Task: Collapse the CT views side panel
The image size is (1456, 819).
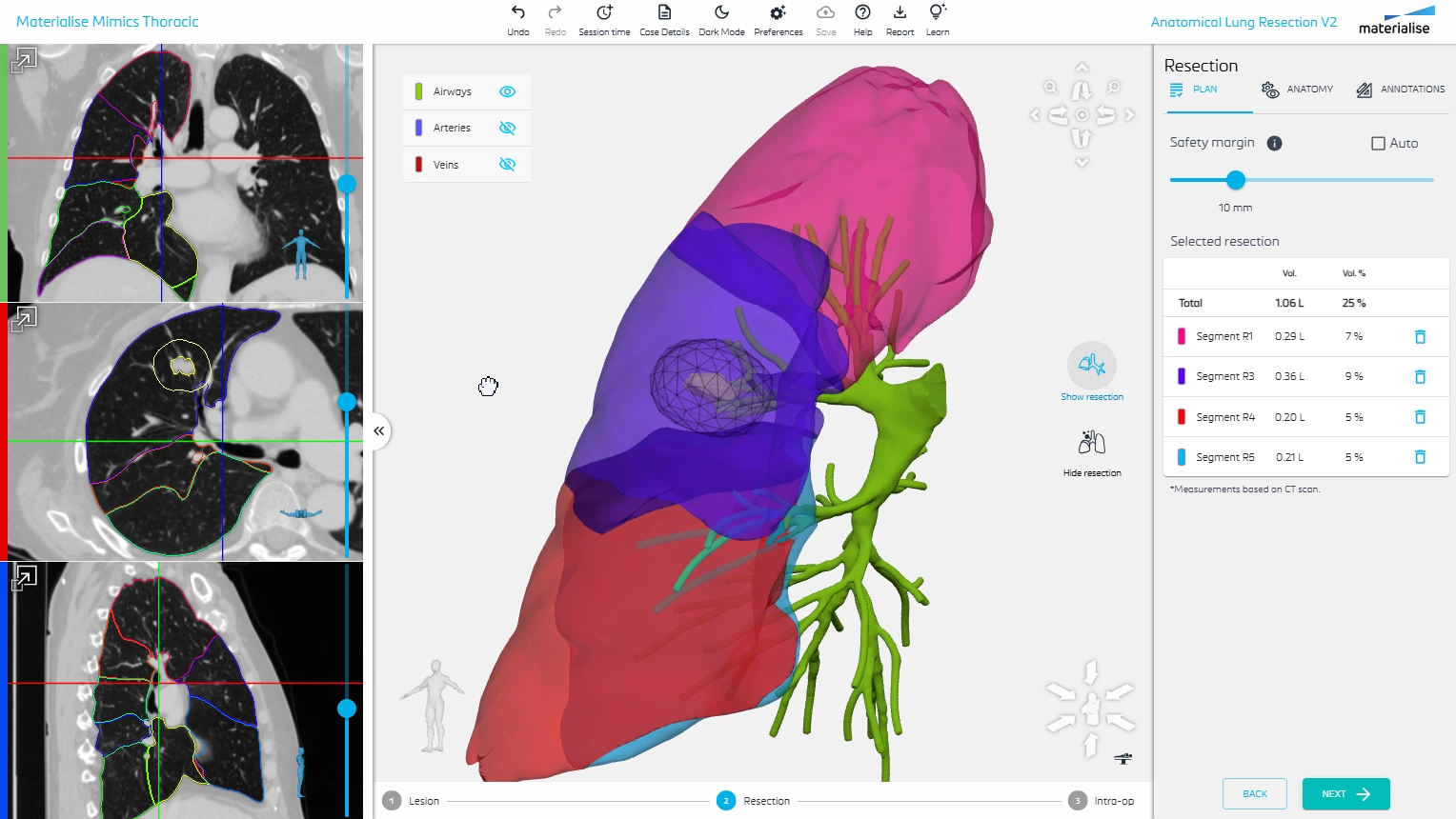Action: click(378, 431)
